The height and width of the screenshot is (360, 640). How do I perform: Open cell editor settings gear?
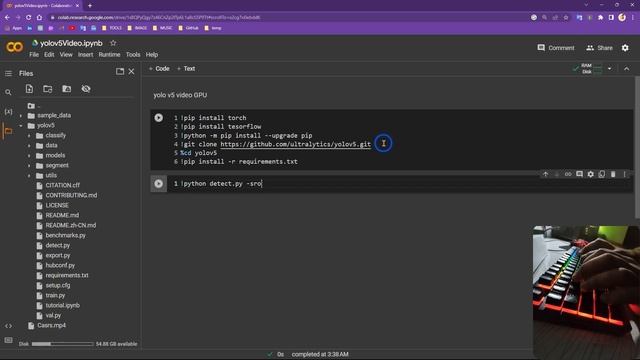(591, 174)
